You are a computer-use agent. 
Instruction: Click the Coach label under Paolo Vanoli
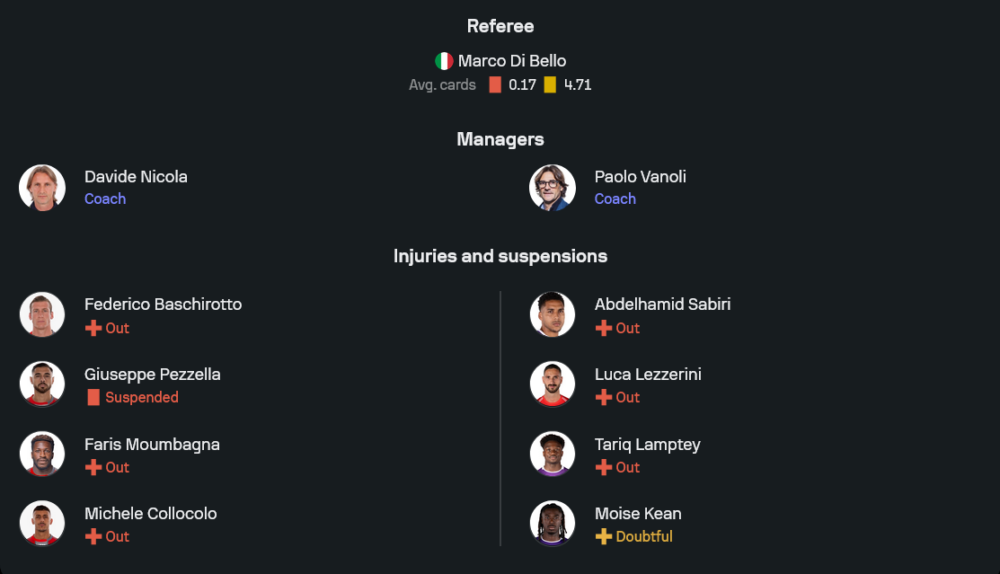tap(615, 199)
